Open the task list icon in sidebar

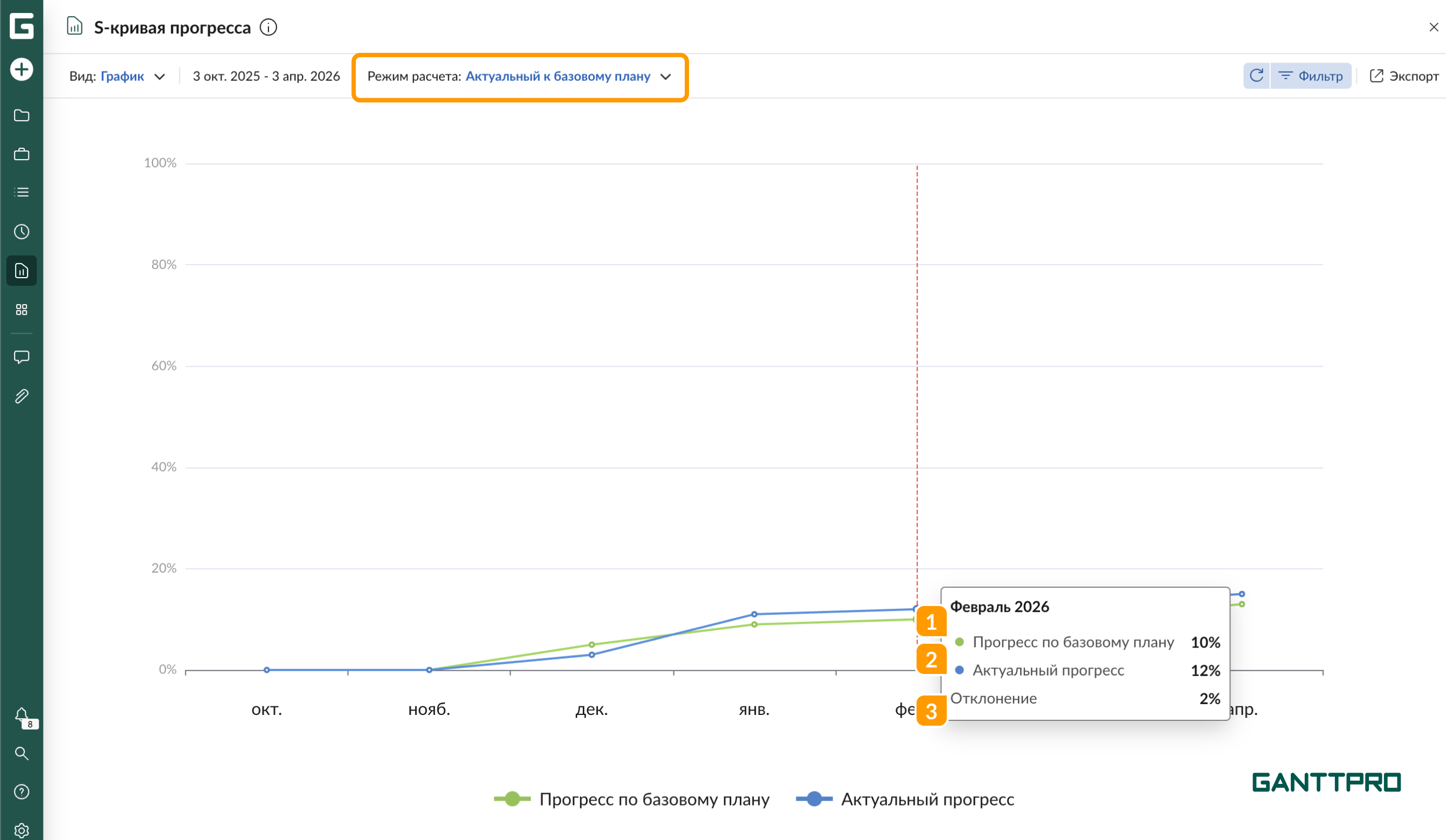click(x=21, y=192)
